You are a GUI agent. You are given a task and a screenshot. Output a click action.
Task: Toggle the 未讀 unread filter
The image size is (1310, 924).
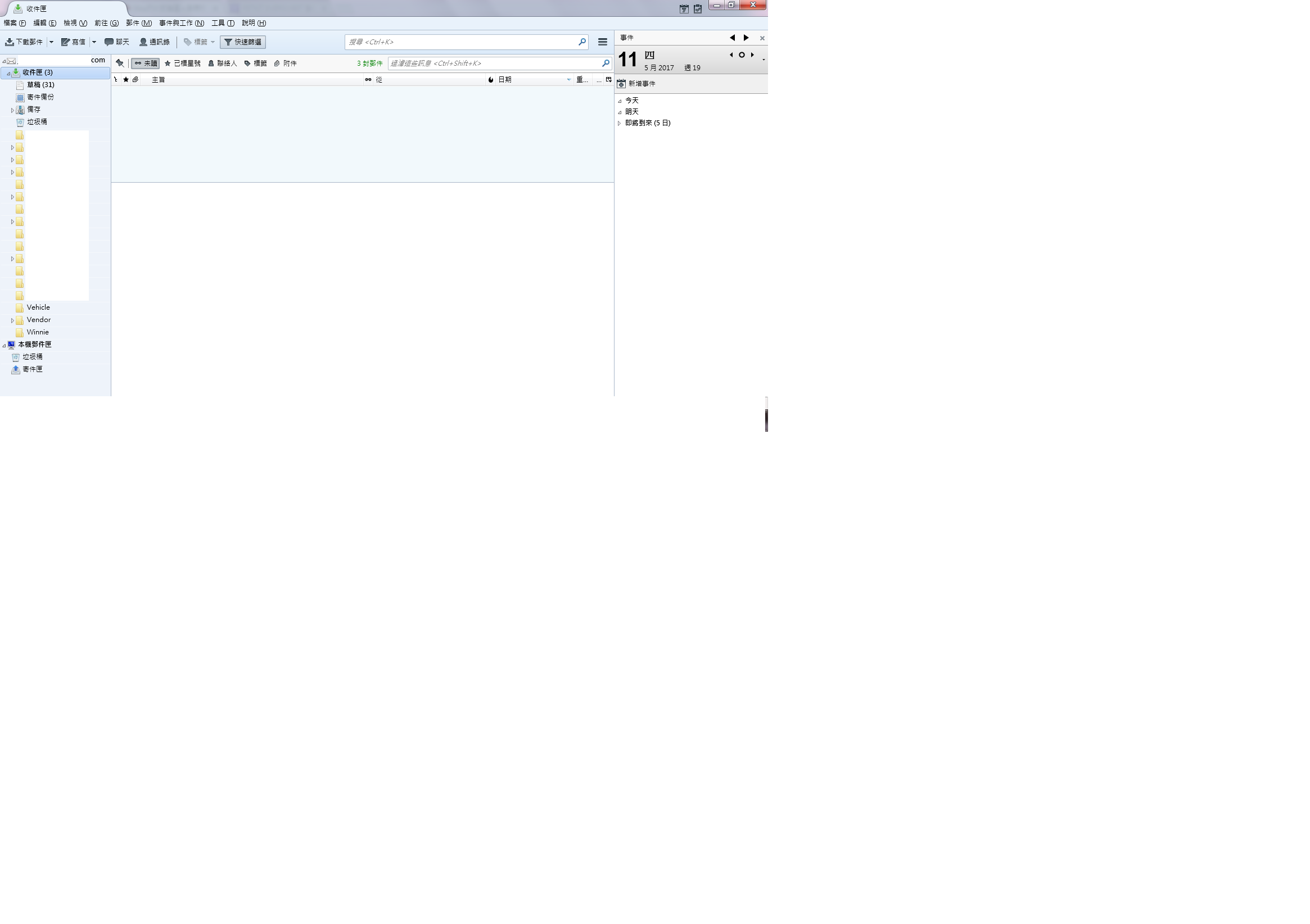coord(146,64)
